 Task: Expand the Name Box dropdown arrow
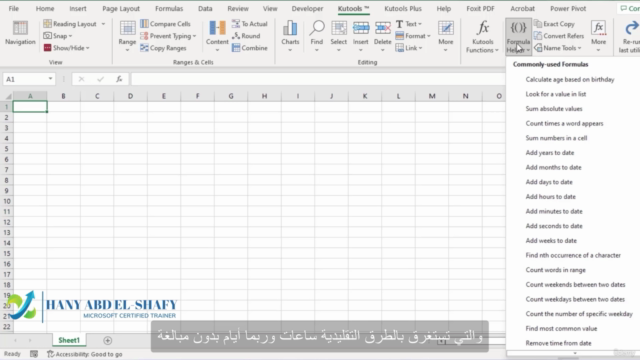click(x=50, y=79)
